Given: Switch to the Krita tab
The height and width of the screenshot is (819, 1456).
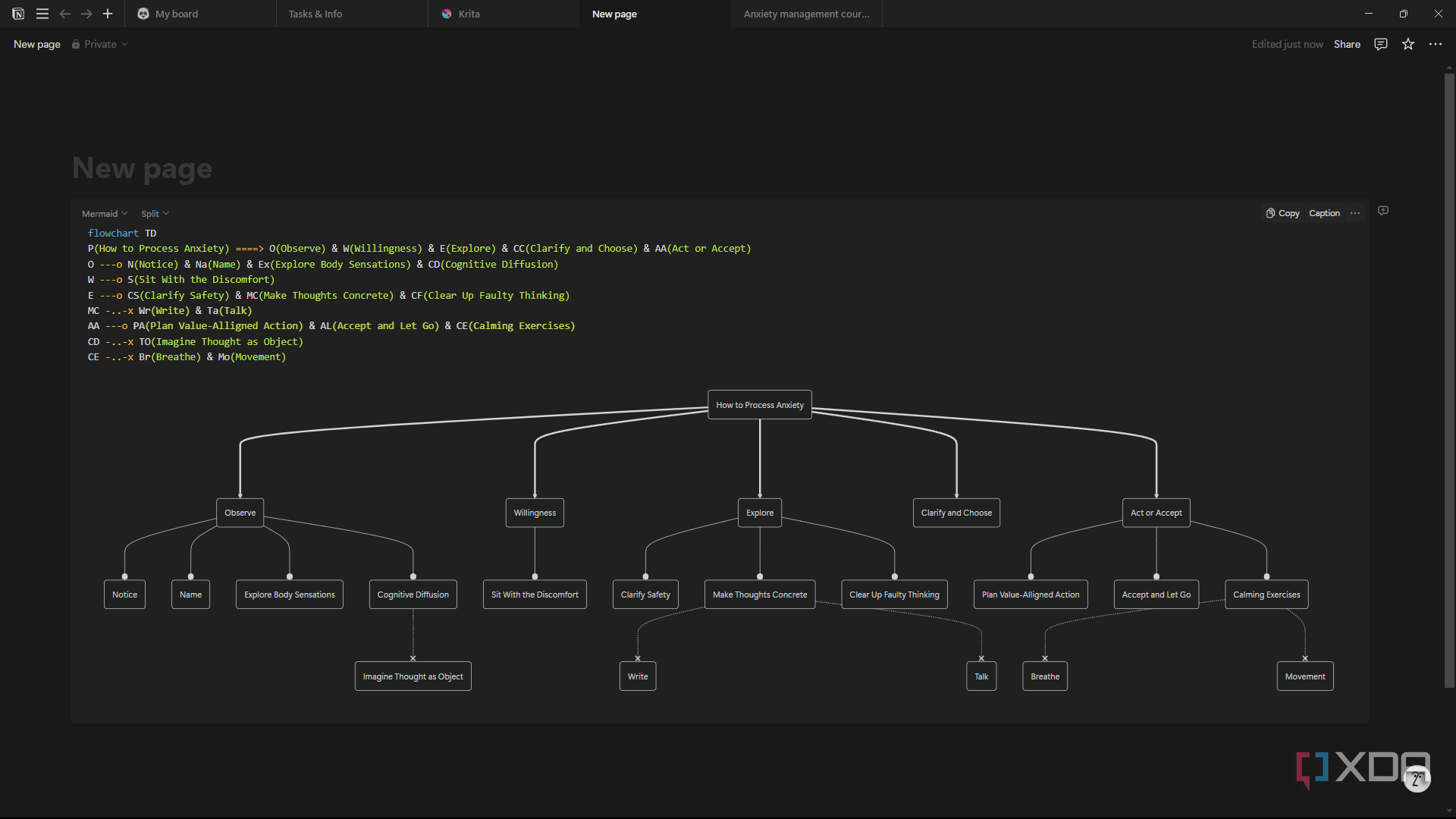Looking at the screenshot, I should coord(504,14).
